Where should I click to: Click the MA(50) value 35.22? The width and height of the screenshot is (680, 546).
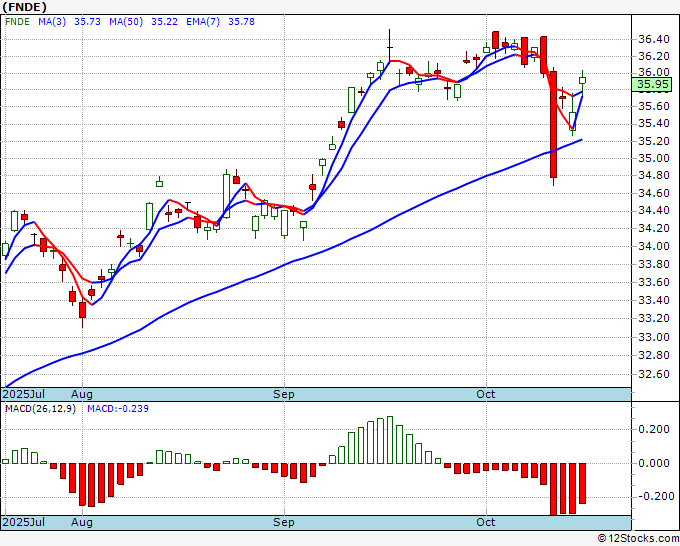tap(164, 22)
